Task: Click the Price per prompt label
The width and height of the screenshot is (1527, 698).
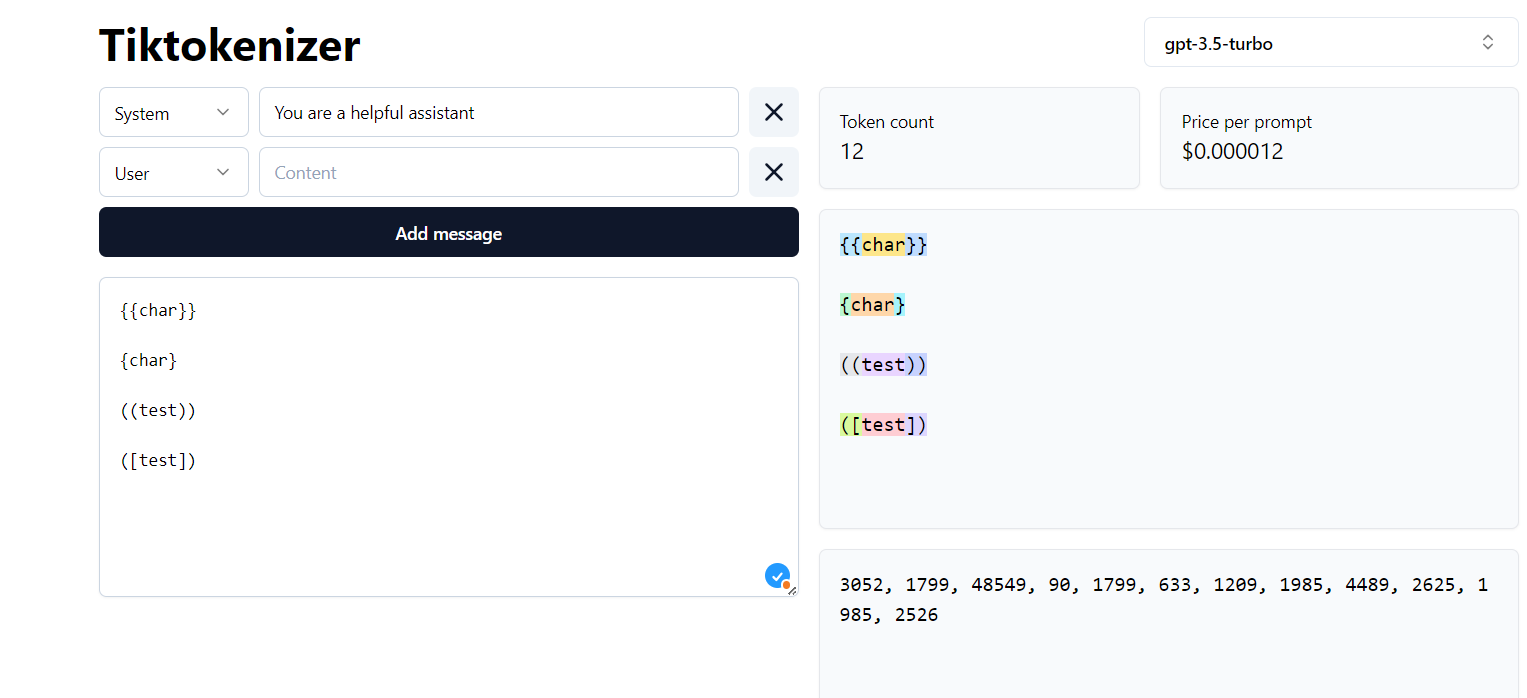Action: 1246,122
